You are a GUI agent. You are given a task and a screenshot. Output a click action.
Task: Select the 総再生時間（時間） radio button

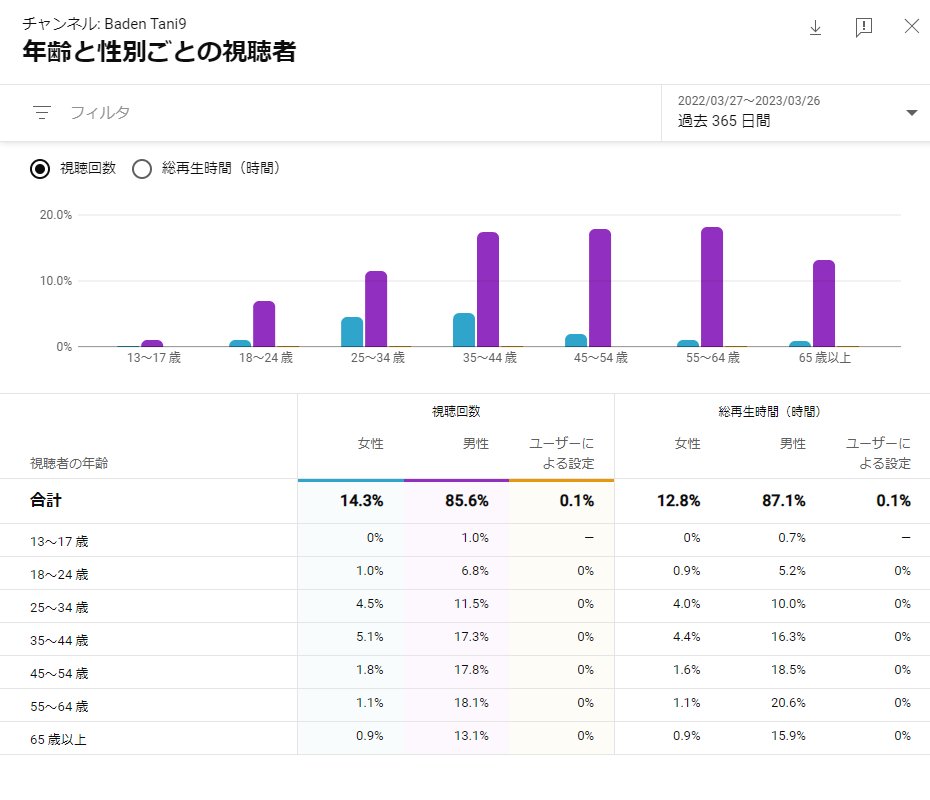click(x=142, y=169)
